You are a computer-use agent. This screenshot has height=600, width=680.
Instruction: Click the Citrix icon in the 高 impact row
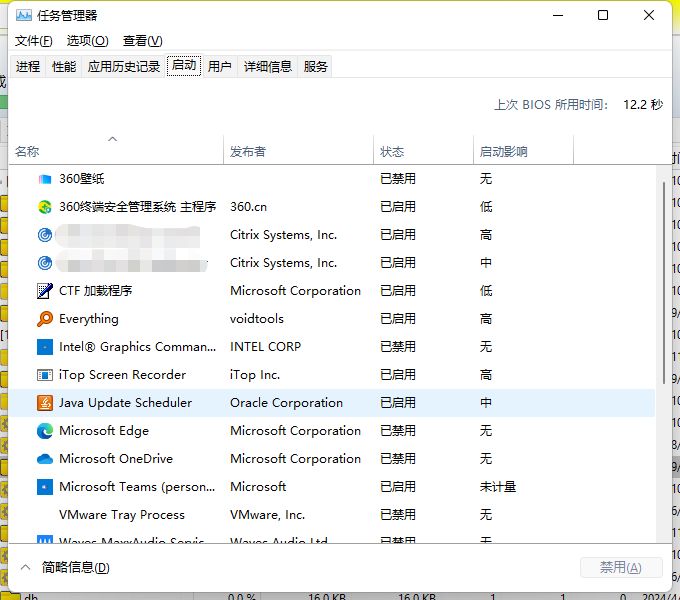45,235
